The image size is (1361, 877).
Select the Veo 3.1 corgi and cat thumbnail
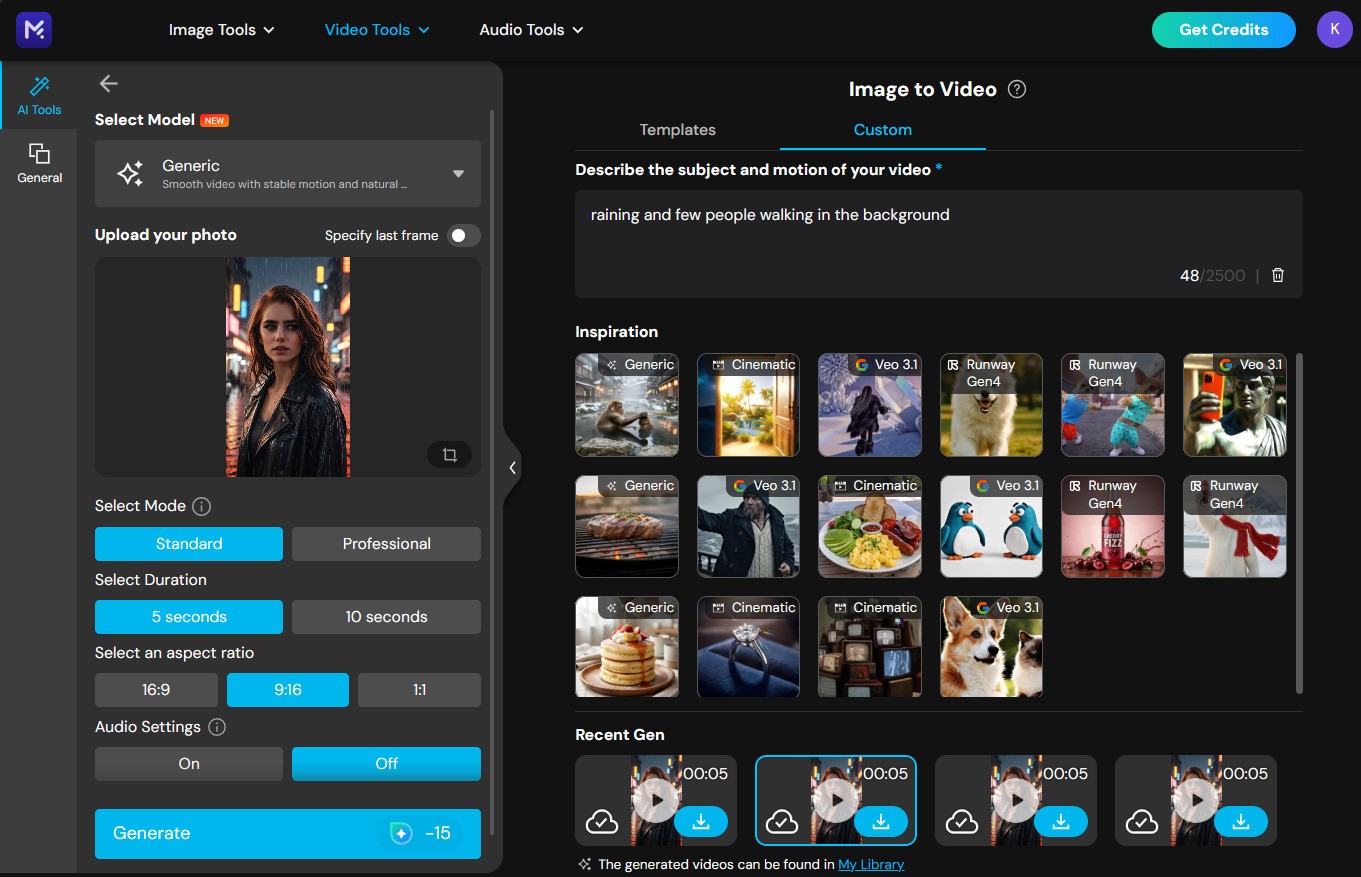coord(991,647)
